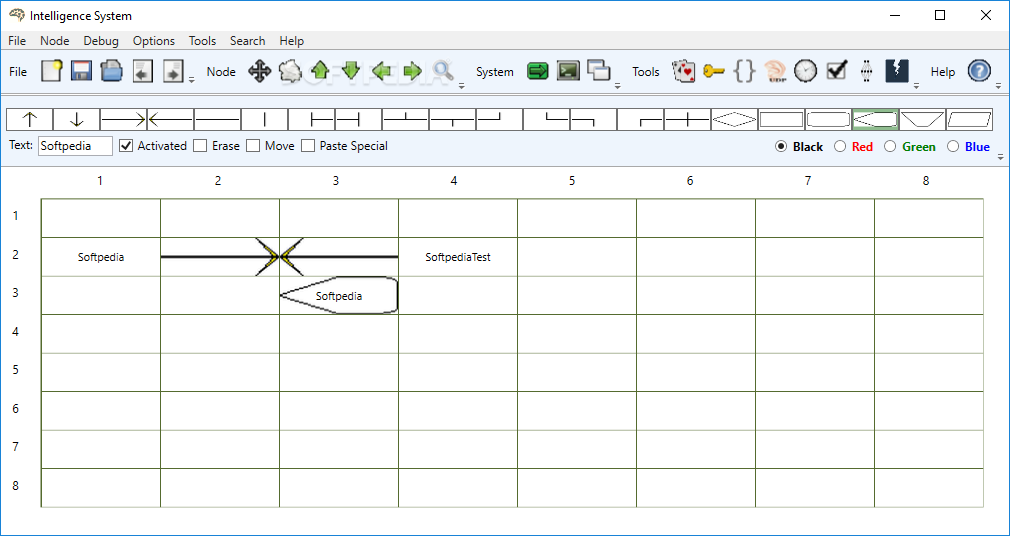
Task: Move node down with green down arrow
Action: [350, 70]
